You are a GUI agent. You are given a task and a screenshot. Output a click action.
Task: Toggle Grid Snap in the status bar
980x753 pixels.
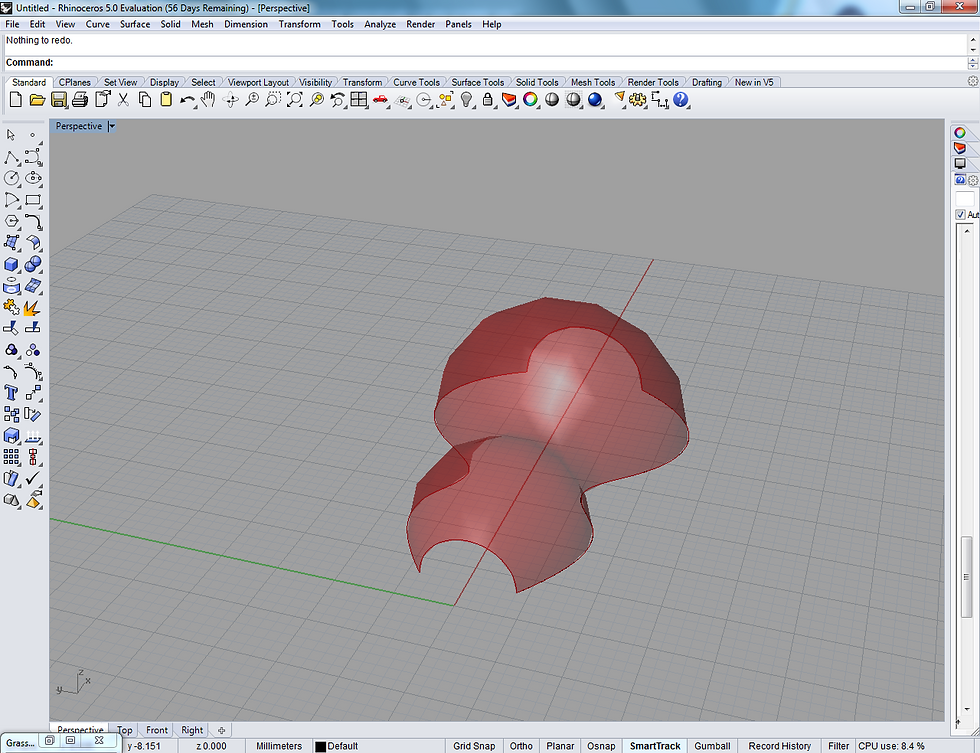pos(474,746)
